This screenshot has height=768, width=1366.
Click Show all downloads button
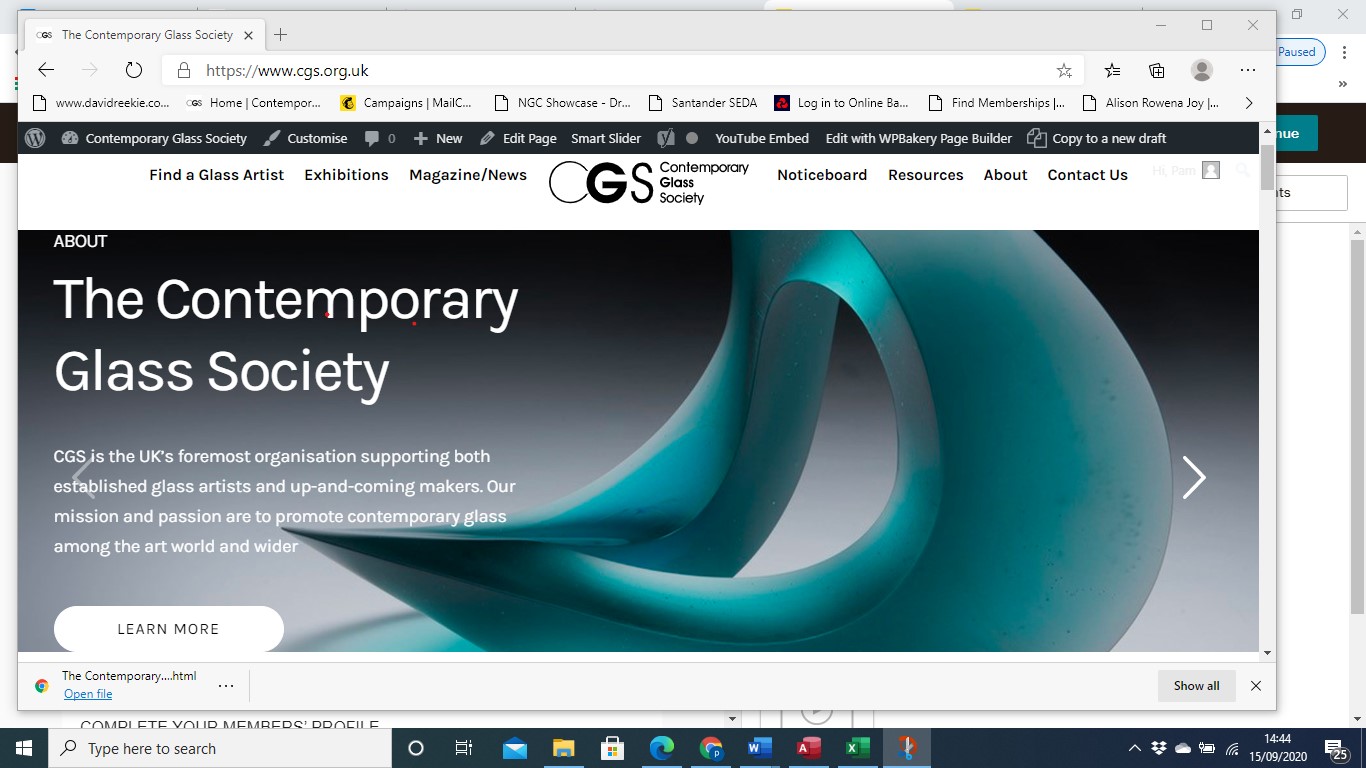pyautogui.click(x=1196, y=686)
